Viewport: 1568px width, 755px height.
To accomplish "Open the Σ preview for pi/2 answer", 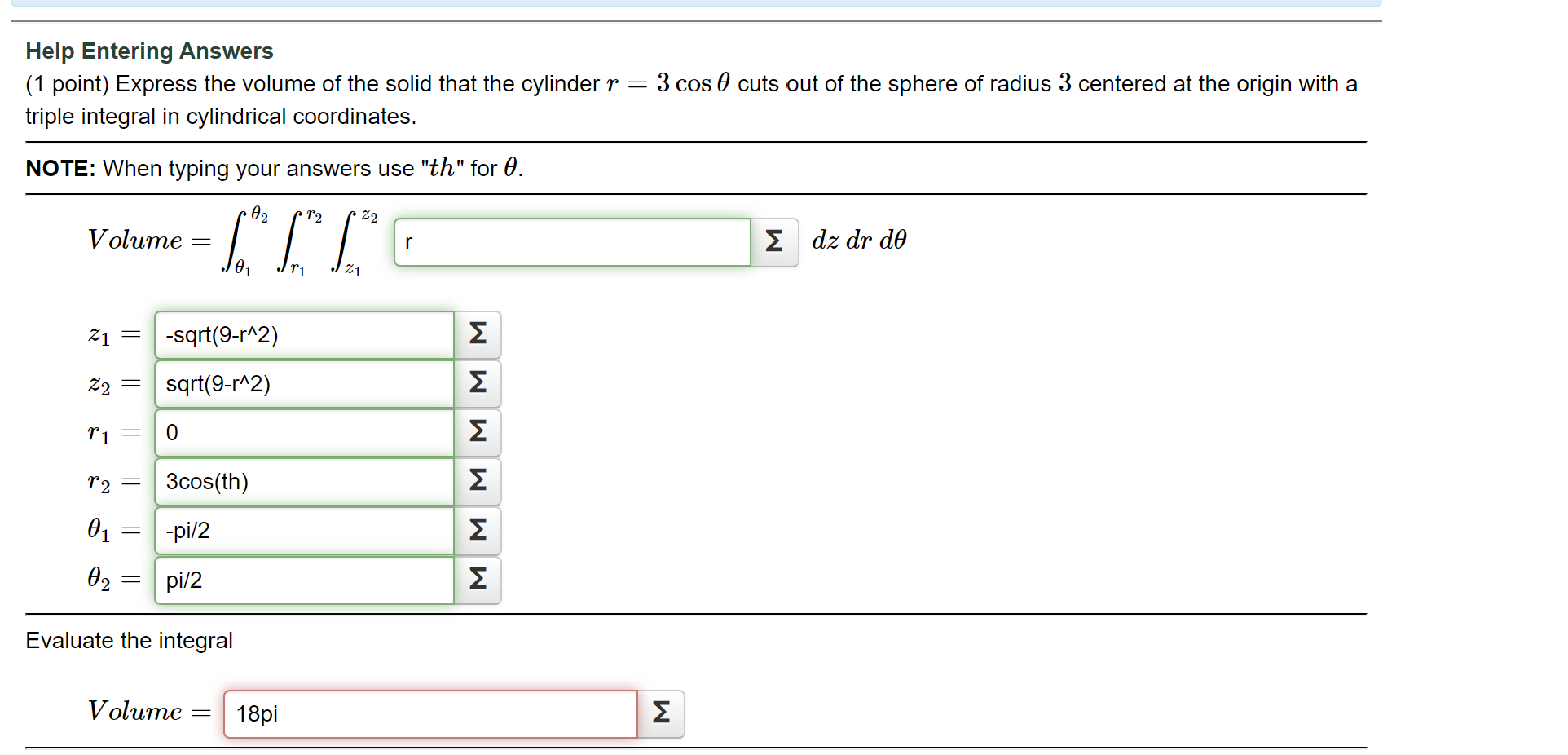I will tap(478, 580).
